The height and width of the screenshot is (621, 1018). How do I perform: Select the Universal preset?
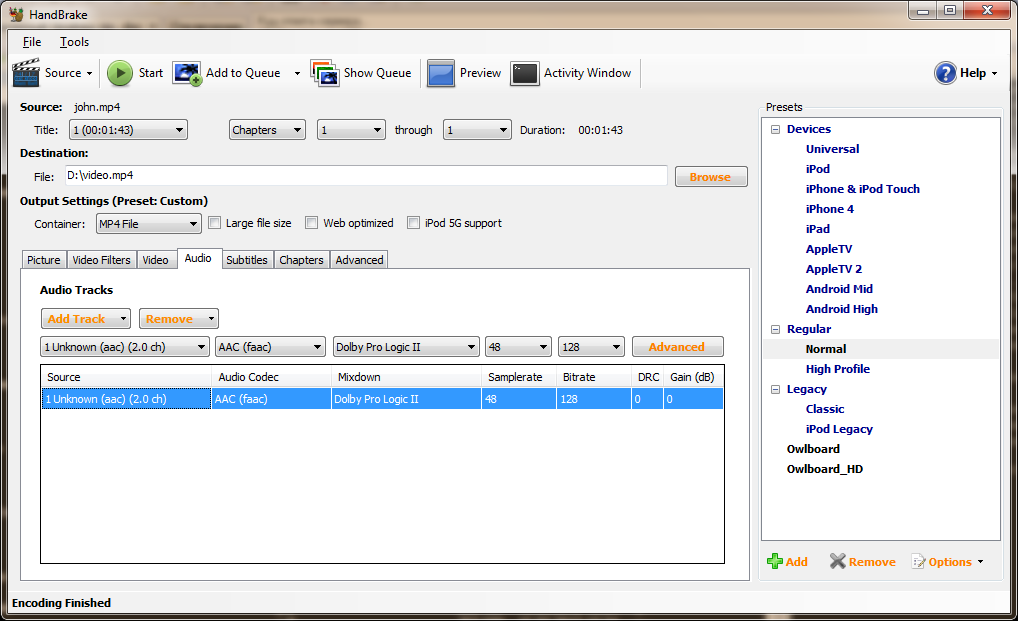click(832, 149)
